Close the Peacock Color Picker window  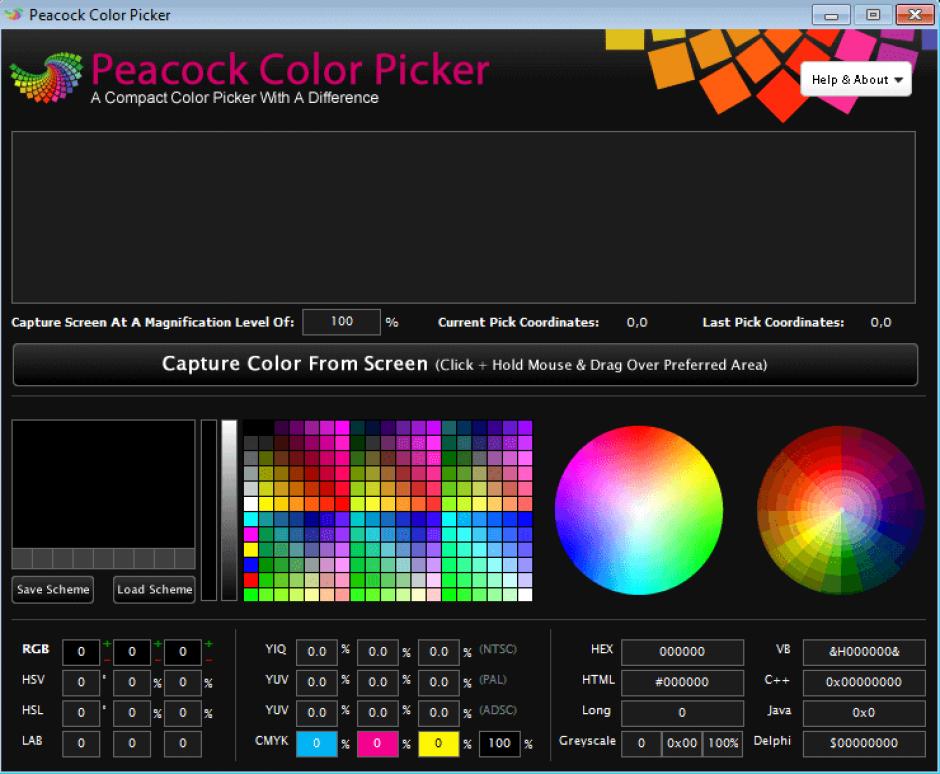pyautogui.click(x=915, y=14)
